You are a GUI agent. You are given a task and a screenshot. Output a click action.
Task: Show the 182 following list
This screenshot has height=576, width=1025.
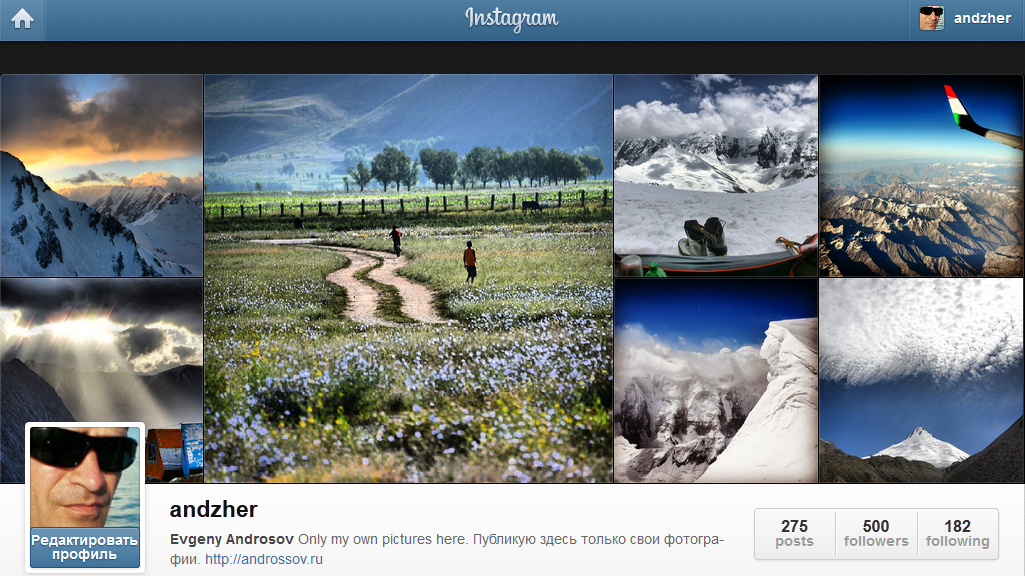(958, 534)
